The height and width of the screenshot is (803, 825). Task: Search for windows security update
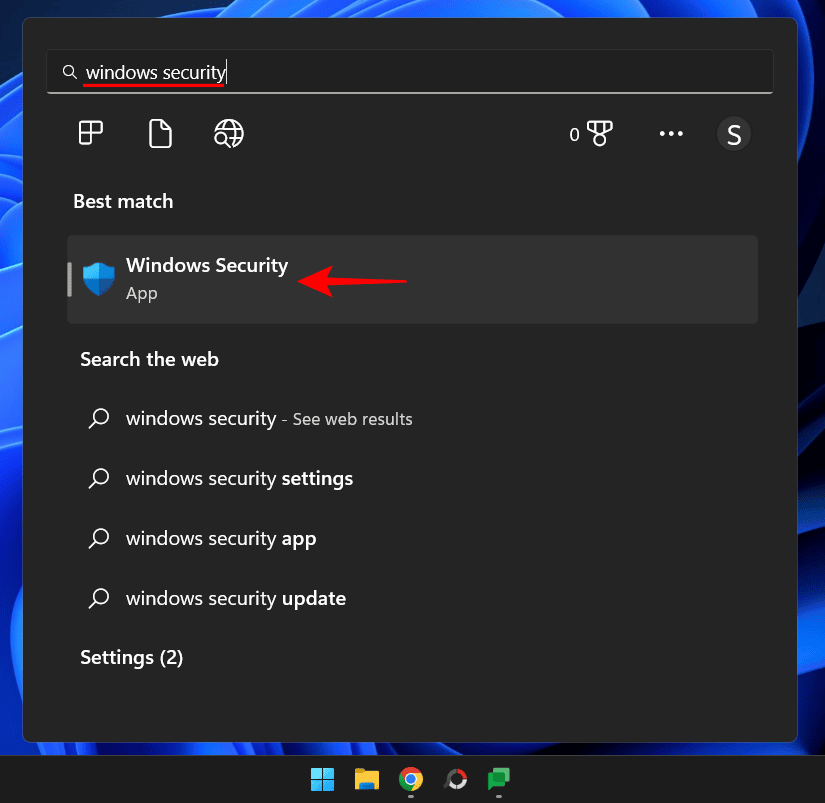235,598
